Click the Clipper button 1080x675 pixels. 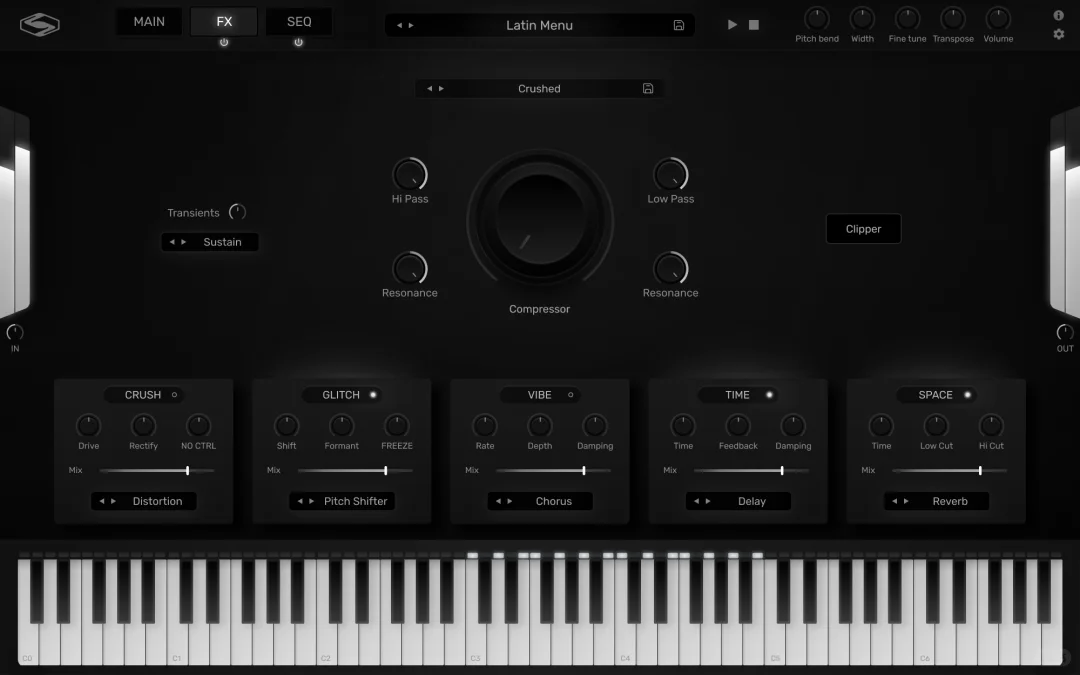coord(863,229)
